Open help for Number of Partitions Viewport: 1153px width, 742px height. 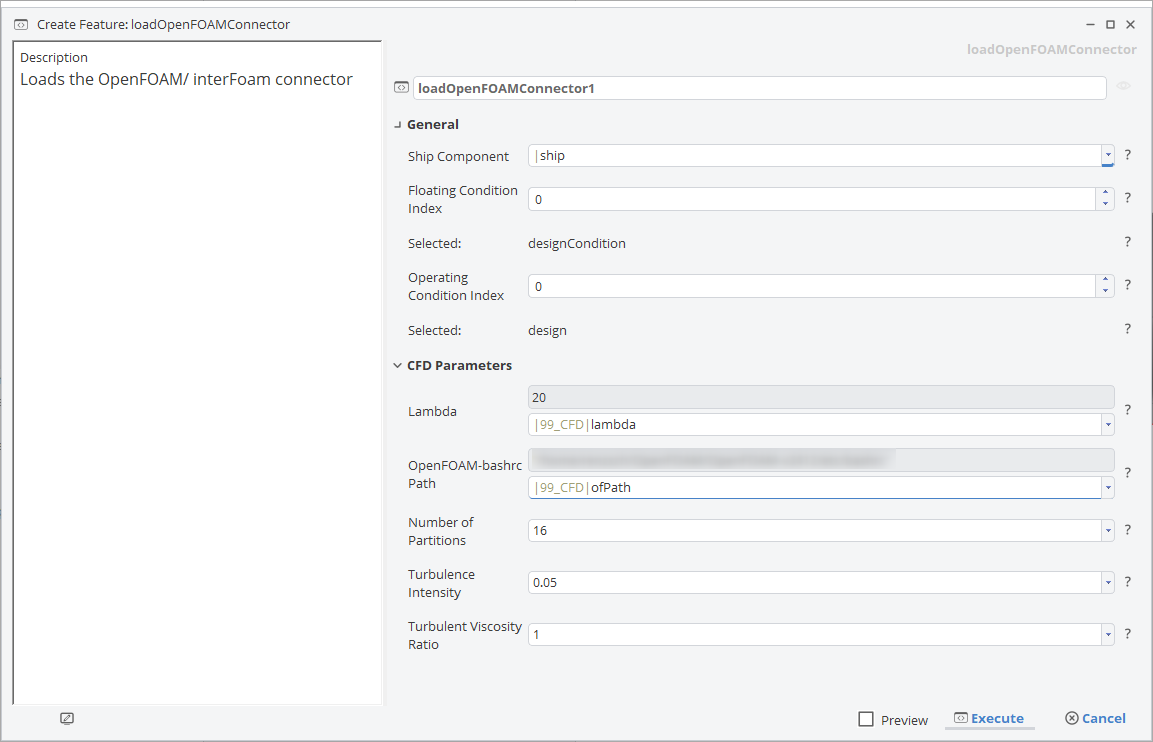pyautogui.click(x=1127, y=529)
